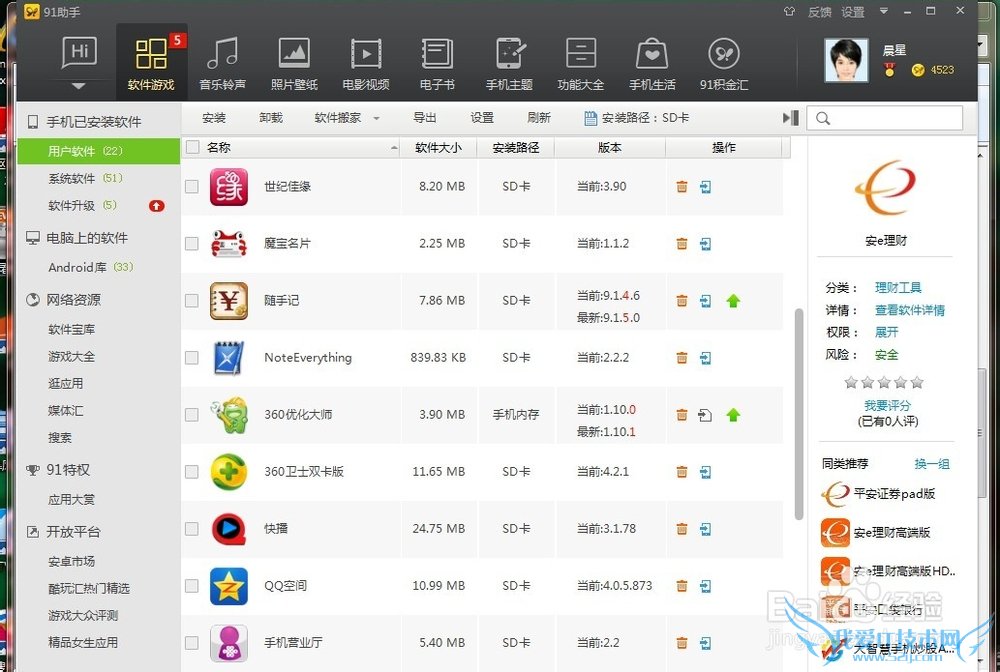
Task: Click the software list vertical scrollbar
Action: [x=798, y=413]
